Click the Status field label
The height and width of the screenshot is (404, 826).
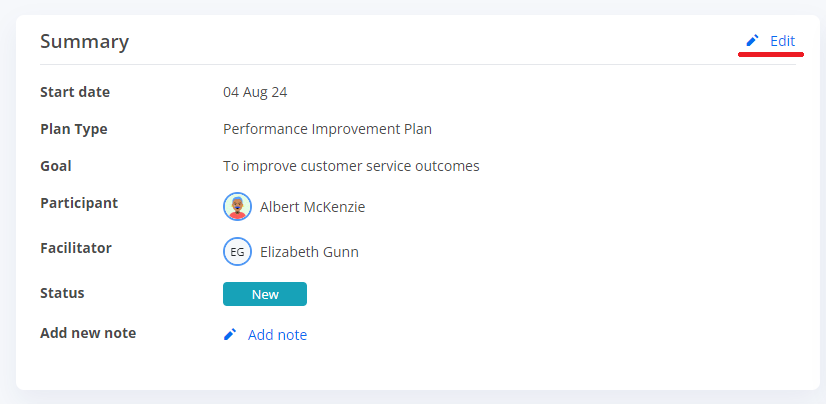click(62, 293)
